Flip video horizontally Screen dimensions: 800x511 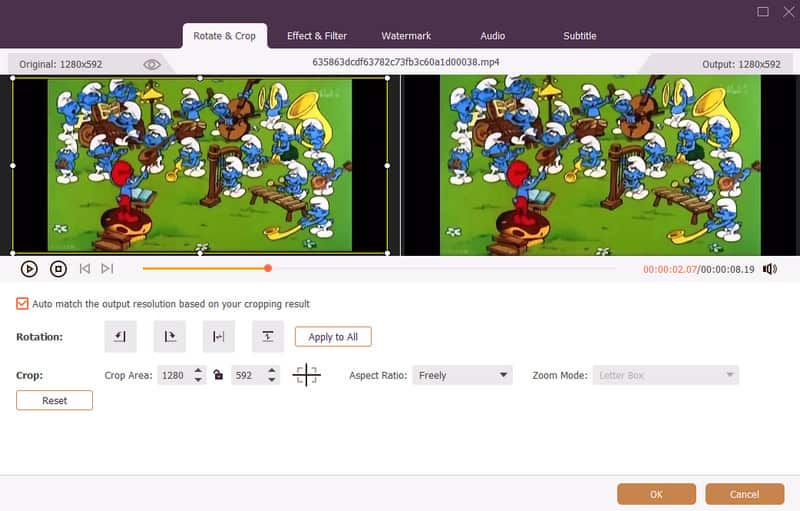[x=218, y=337]
